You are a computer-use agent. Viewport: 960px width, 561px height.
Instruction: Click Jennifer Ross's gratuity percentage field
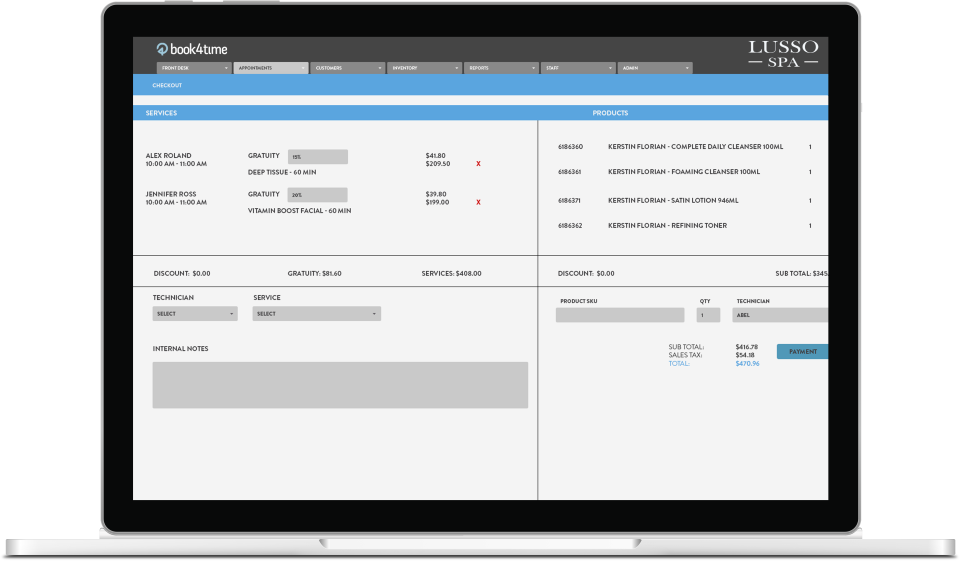(317, 195)
